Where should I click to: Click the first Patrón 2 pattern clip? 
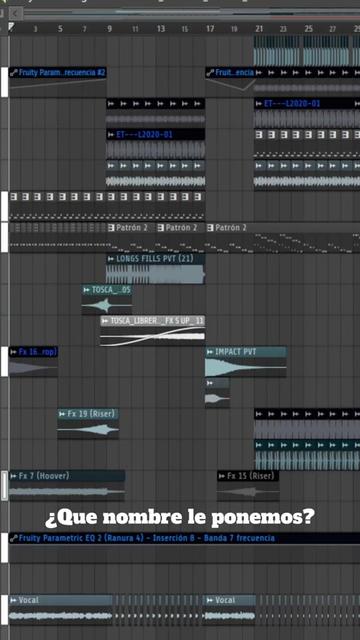click(131, 238)
